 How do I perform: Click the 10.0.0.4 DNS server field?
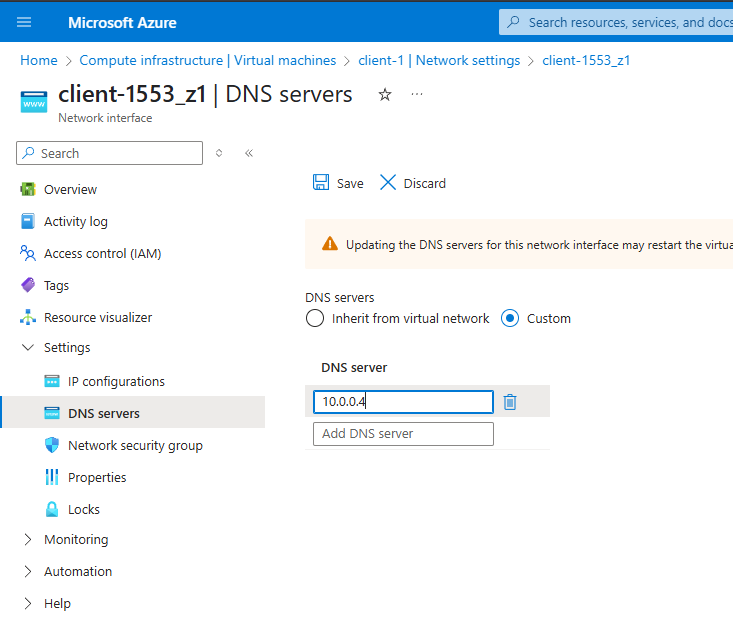pyautogui.click(x=403, y=402)
